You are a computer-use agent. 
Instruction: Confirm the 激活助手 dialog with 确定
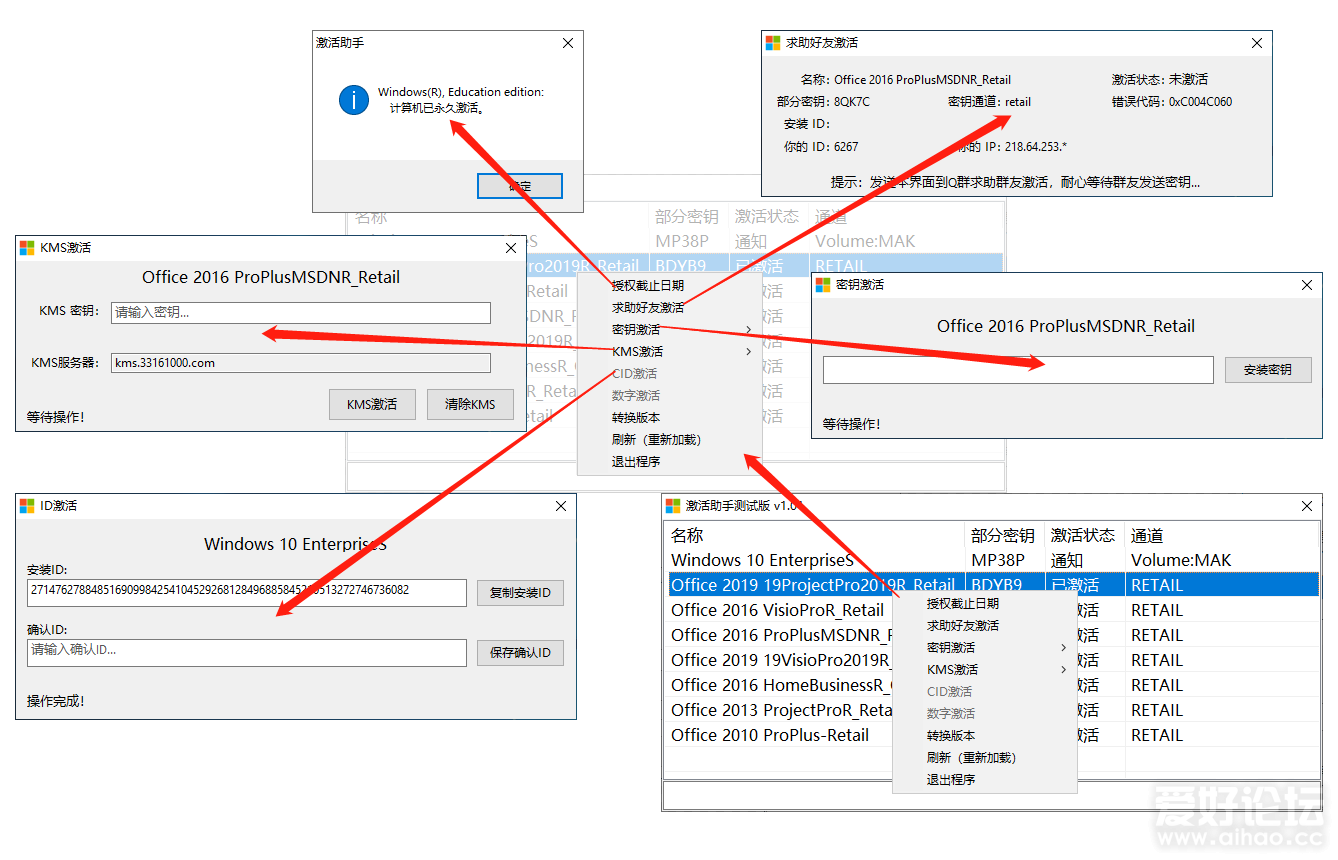click(519, 186)
